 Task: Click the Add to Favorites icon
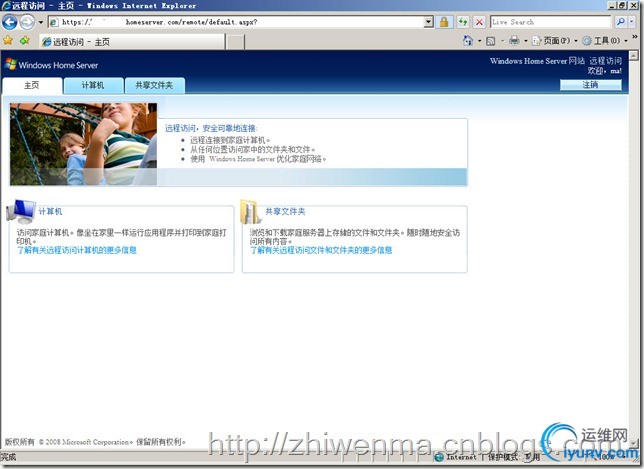tap(25, 41)
